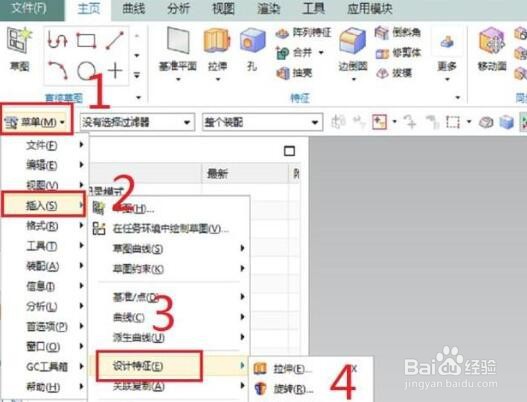Open 首选项(P) in the dropdown menu
Screen dimensions: 527x402
click(44, 326)
